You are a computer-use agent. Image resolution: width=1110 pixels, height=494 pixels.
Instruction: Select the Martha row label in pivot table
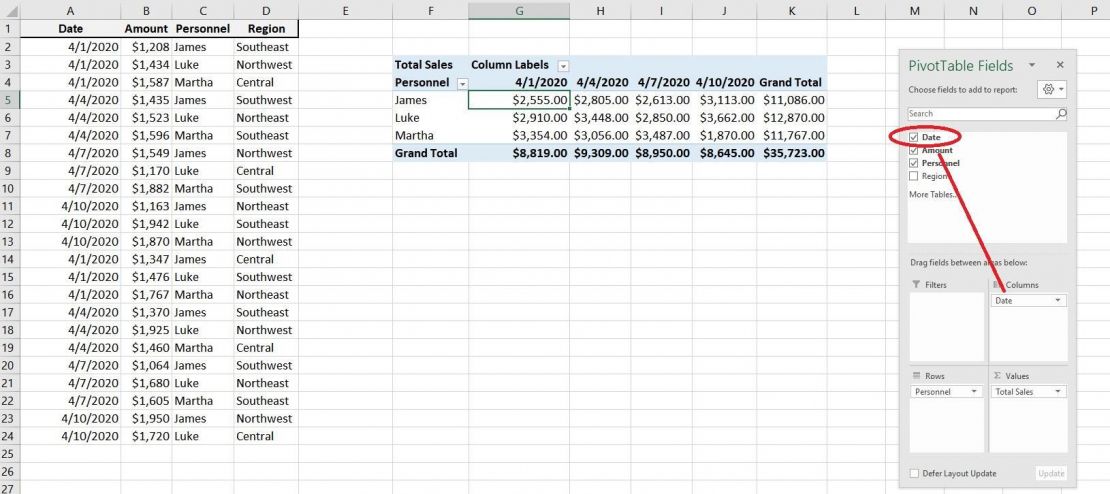430,135
